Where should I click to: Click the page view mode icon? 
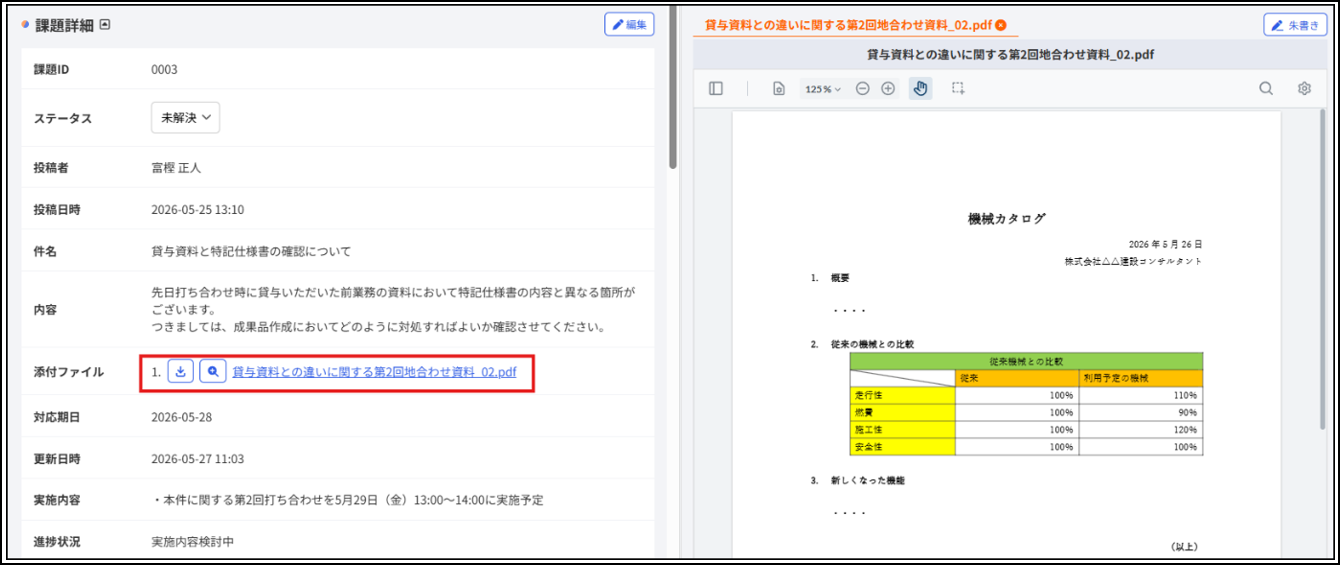[778, 88]
